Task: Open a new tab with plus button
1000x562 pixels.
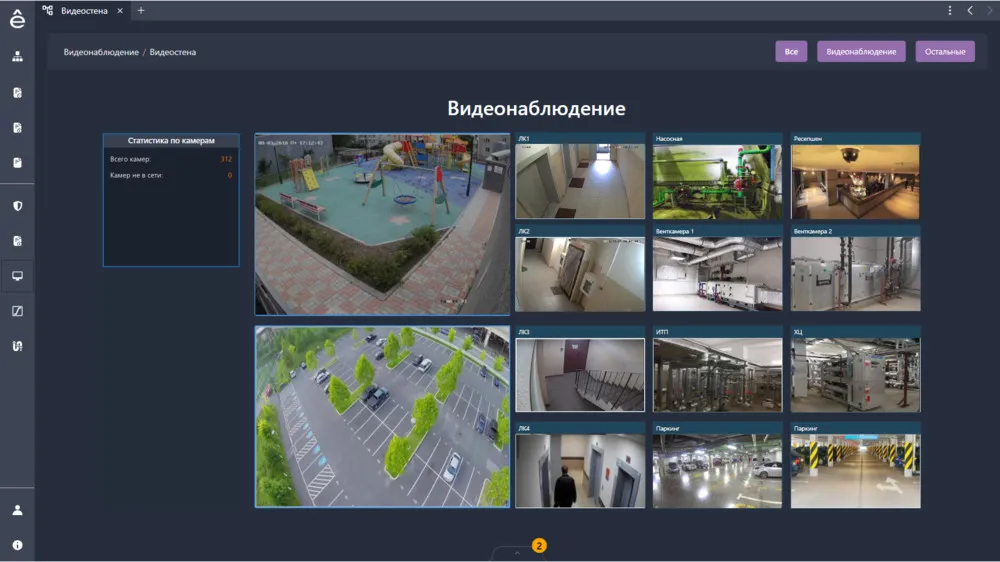Action: tap(141, 10)
